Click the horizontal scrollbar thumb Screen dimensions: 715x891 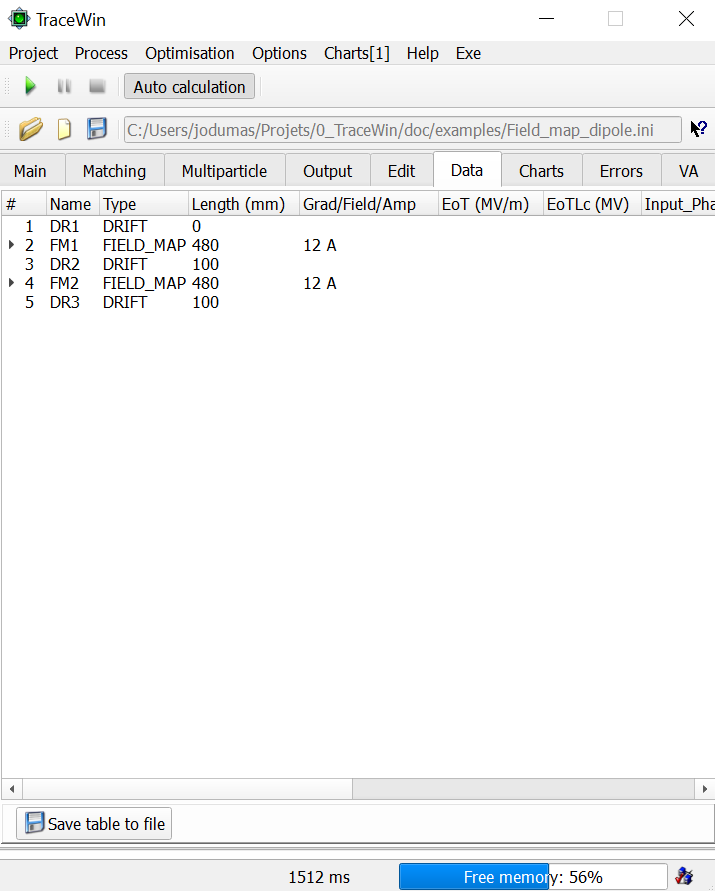click(x=188, y=789)
